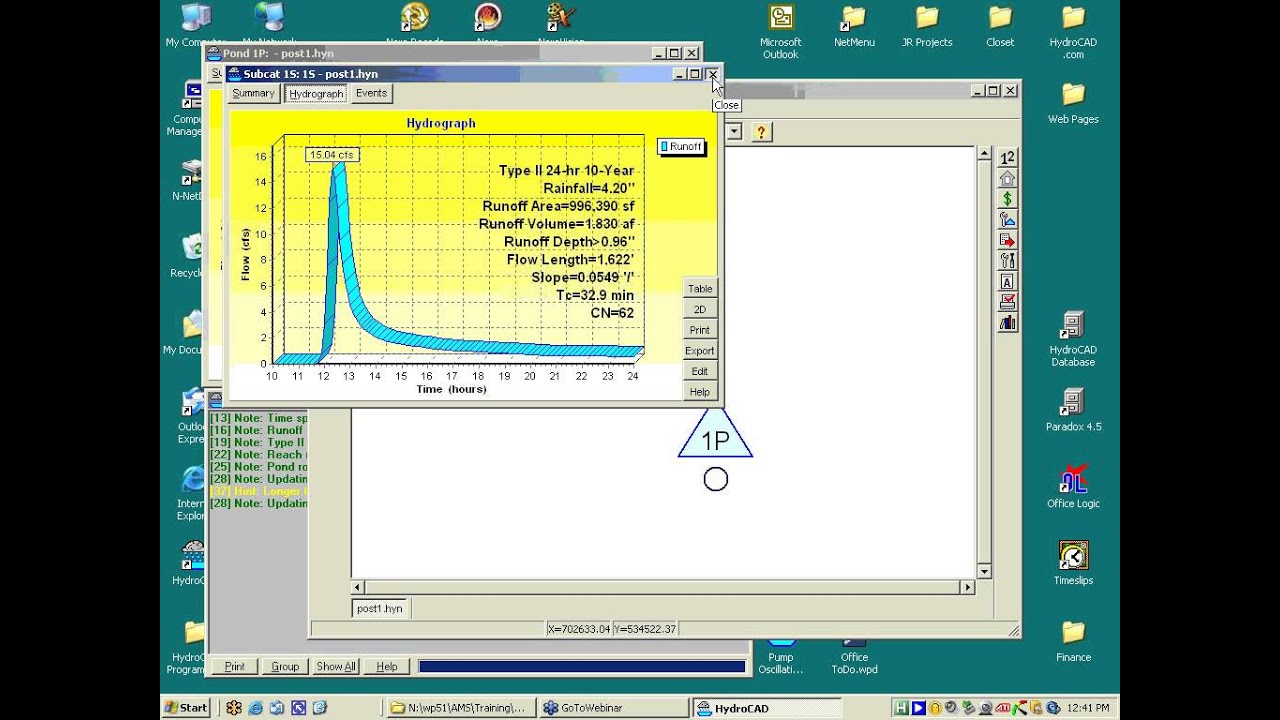1280x720 pixels.
Task: Click the N:\wp51\AMS\Training taskbar button
Action: 461,708
